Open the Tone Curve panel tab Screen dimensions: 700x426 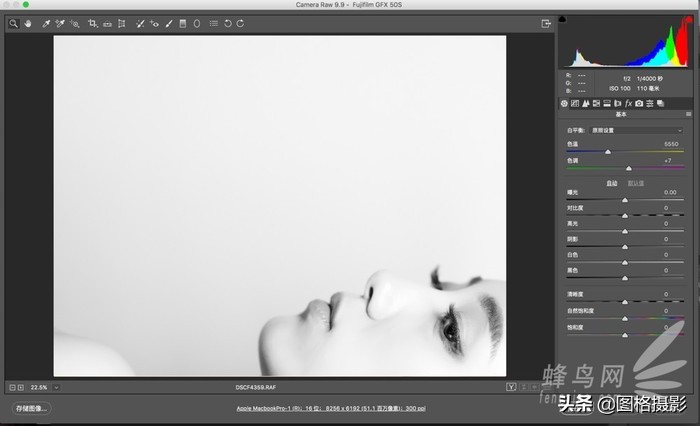574,103
